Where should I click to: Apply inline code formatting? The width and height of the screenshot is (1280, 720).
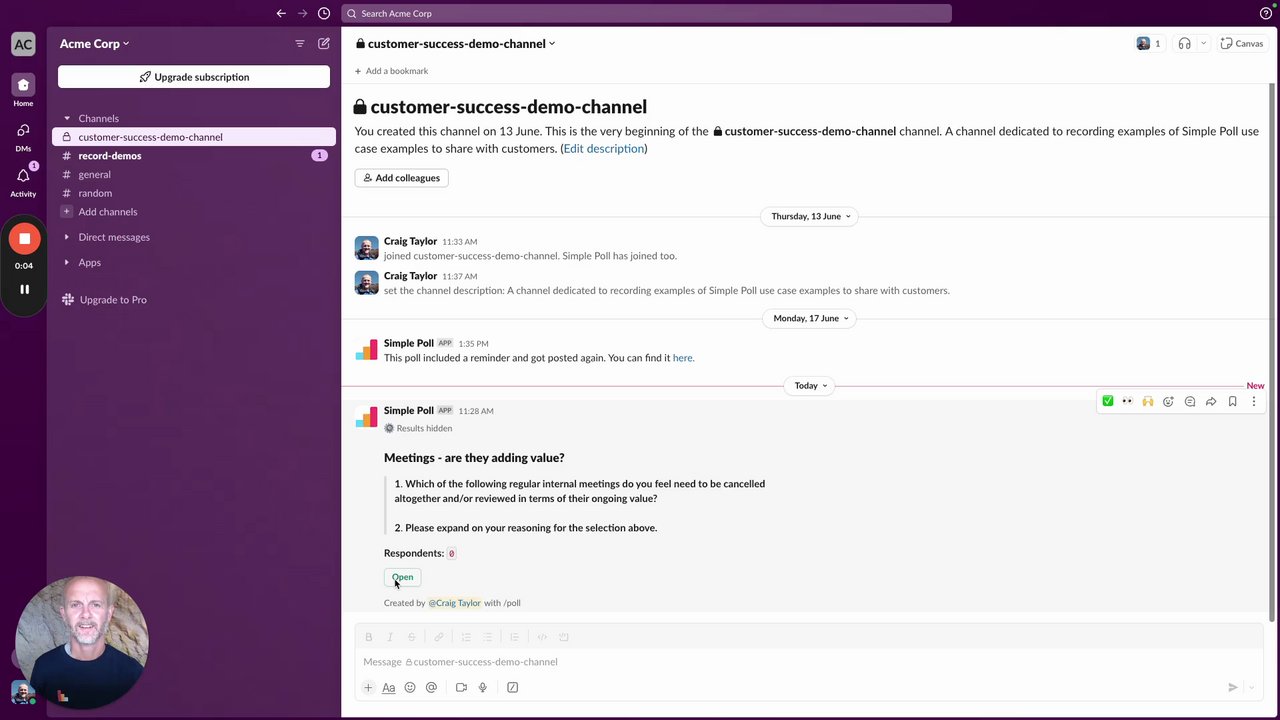click(542, 637)
